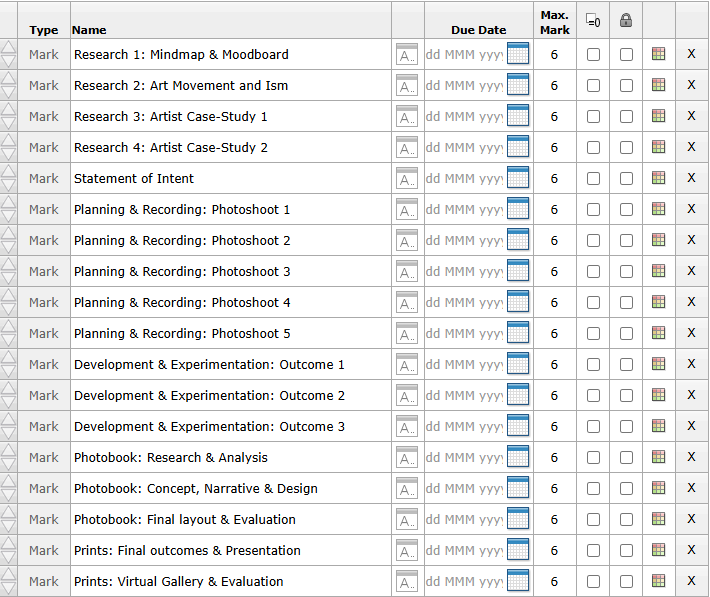710x597 pixels.
Task: Delete the Photobook: Research & Analysis row
Action: (x=691, y=457)
